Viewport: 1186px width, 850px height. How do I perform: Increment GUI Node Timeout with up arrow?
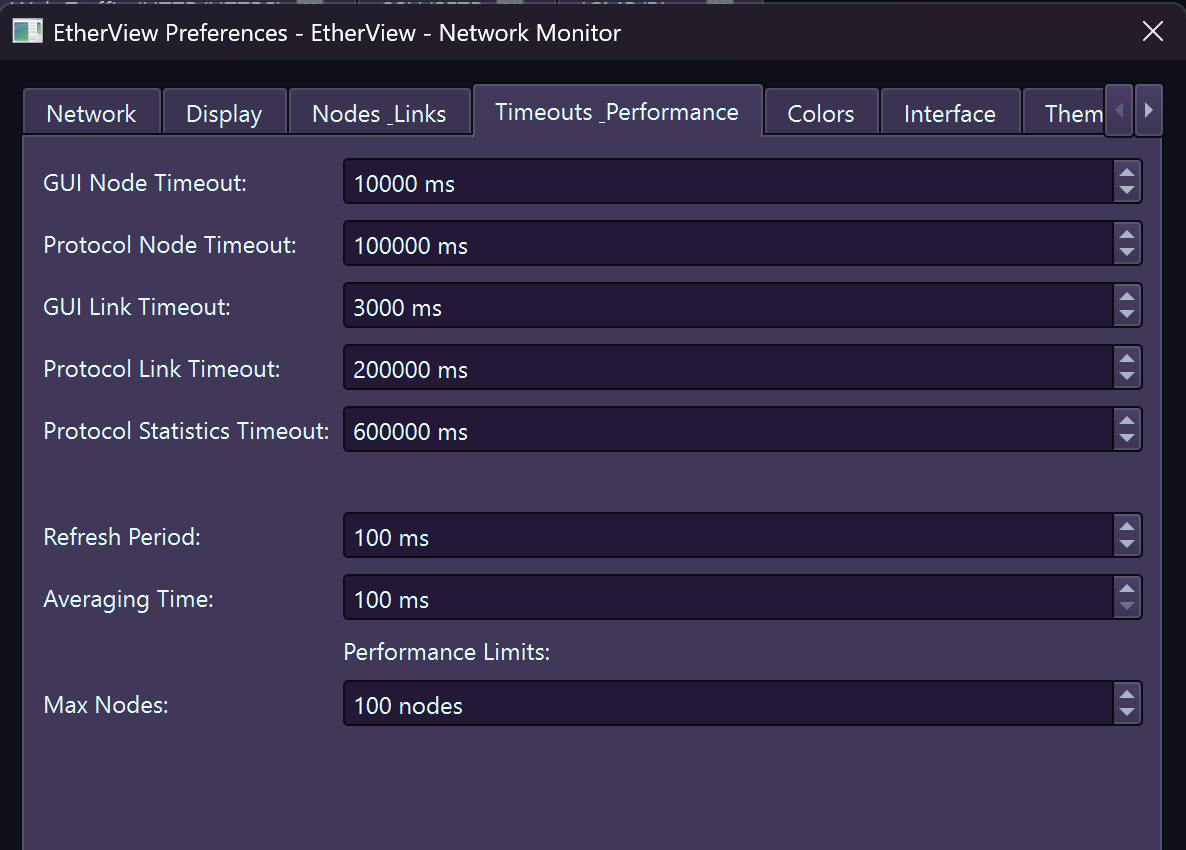pos(1129,173)
